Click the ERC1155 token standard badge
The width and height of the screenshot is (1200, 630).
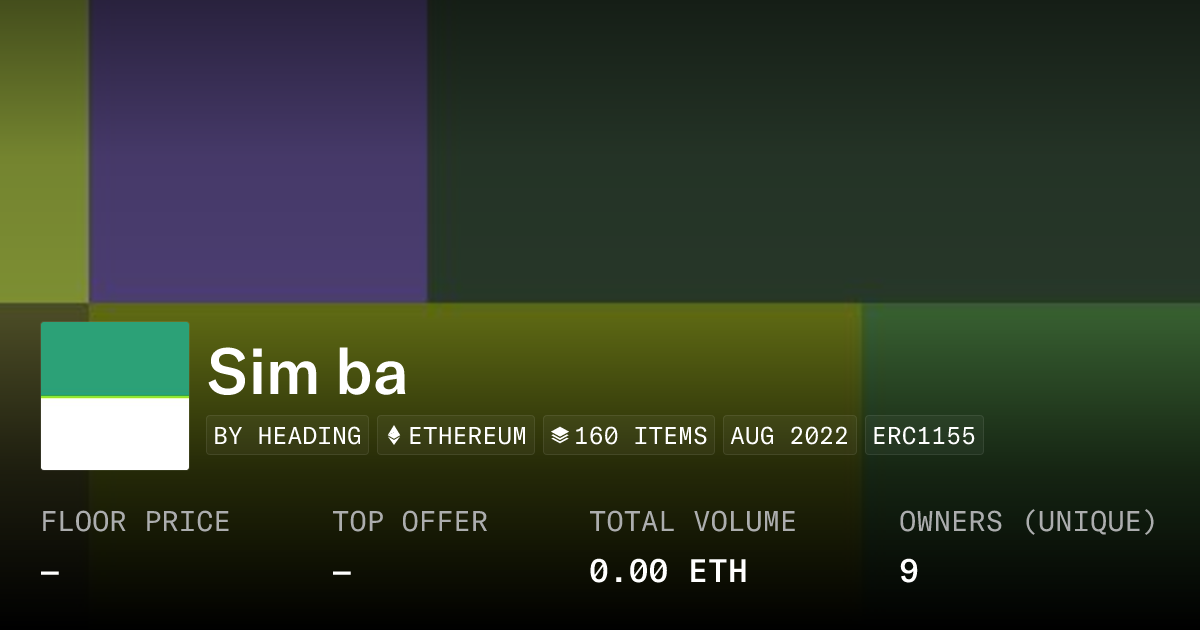[924, 436]
